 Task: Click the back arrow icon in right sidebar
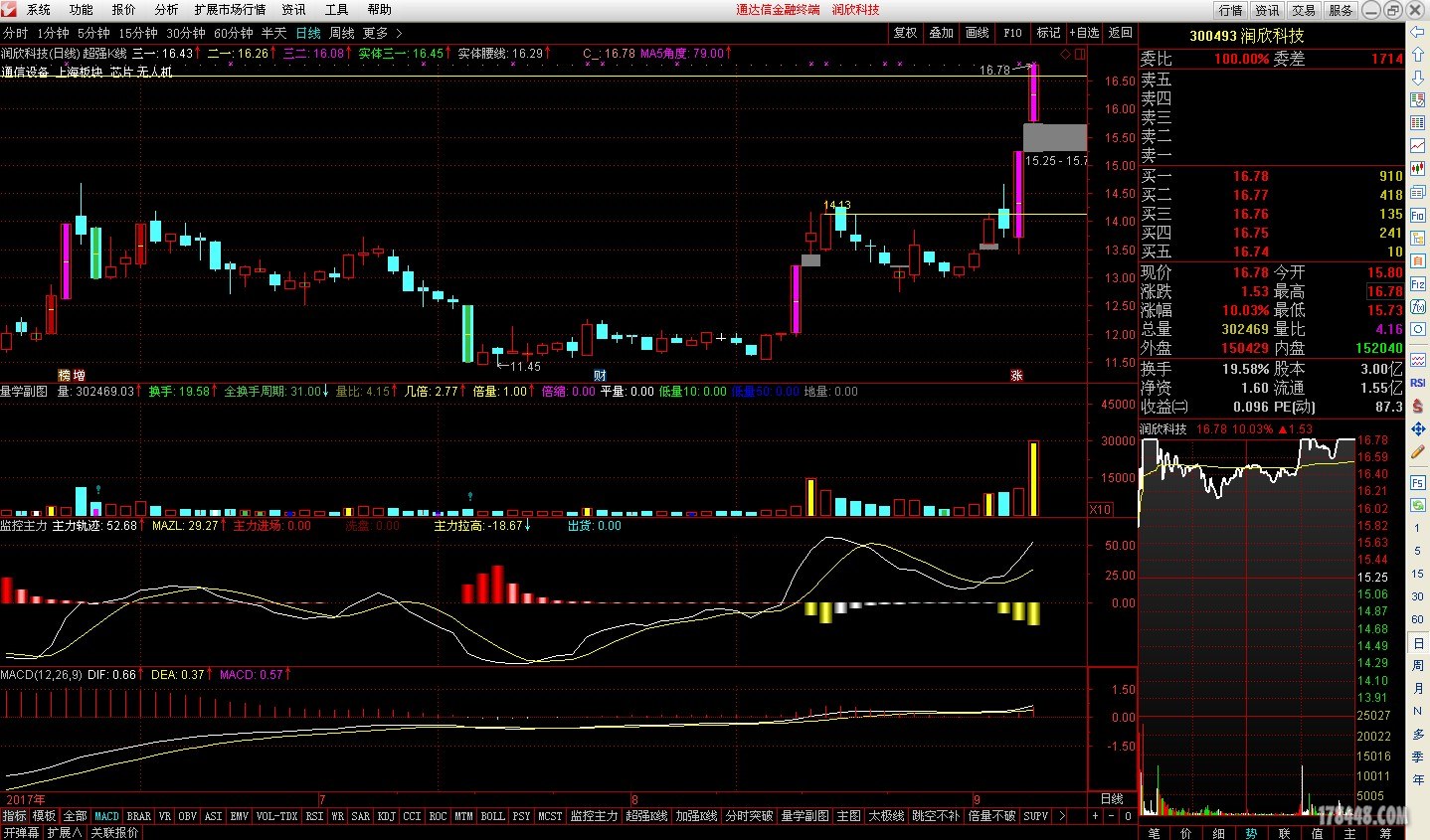pos(1417,33)
